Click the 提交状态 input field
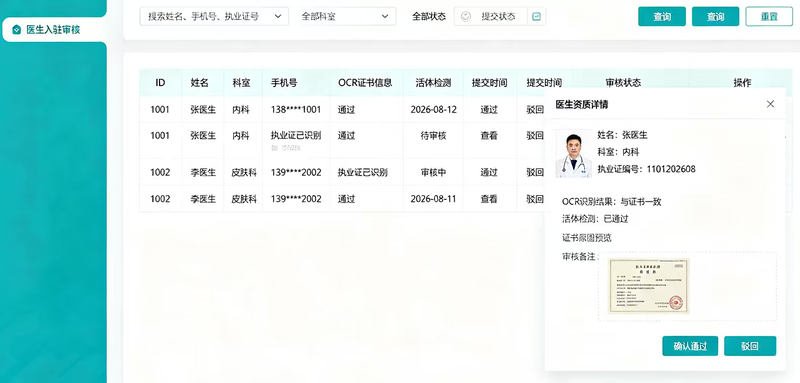 [499, 16]
